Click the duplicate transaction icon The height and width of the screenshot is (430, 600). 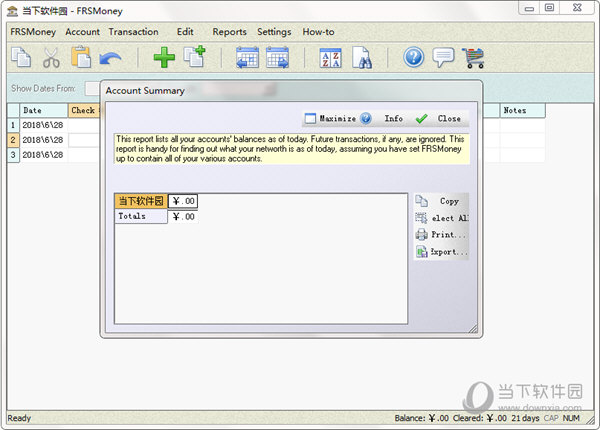pos(195,57)
